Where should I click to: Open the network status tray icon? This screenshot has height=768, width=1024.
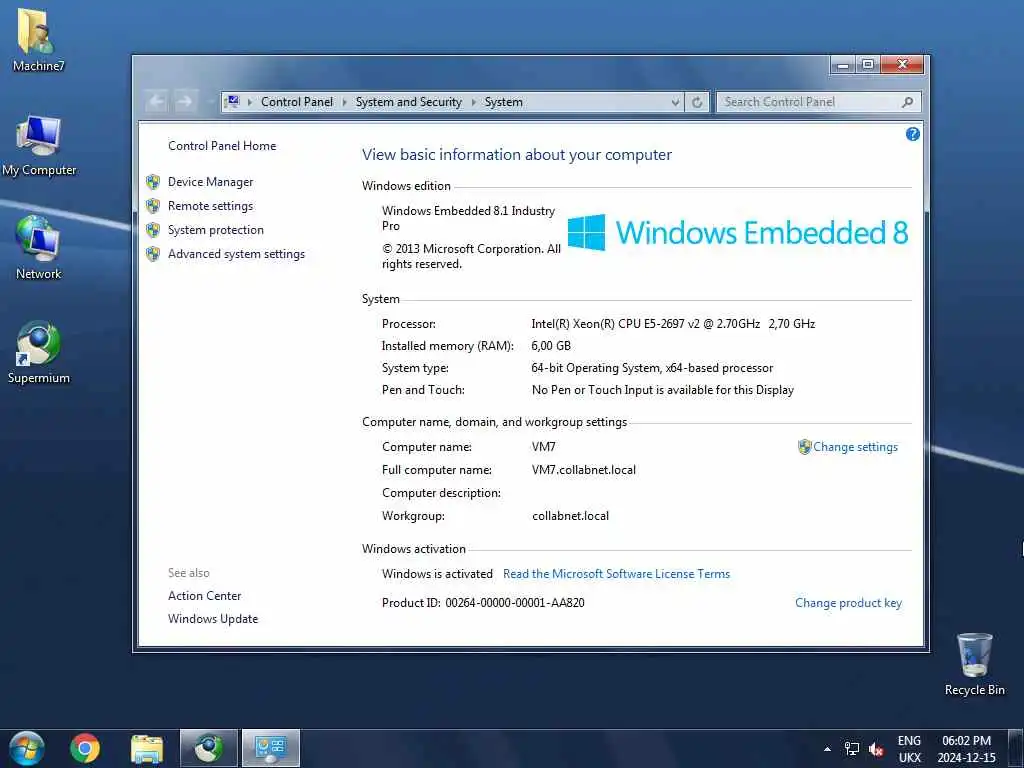click(x=852, y=748)
